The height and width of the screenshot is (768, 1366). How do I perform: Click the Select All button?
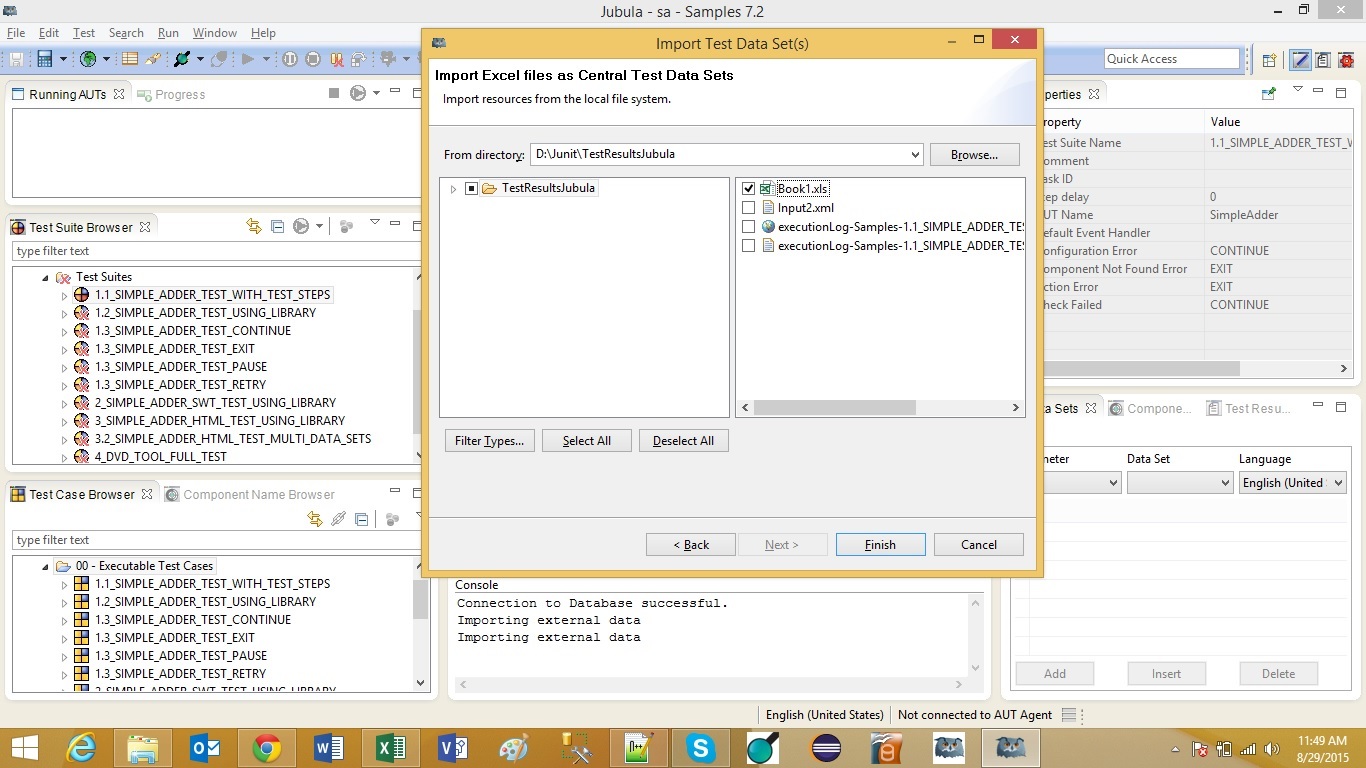pos(586,441)
